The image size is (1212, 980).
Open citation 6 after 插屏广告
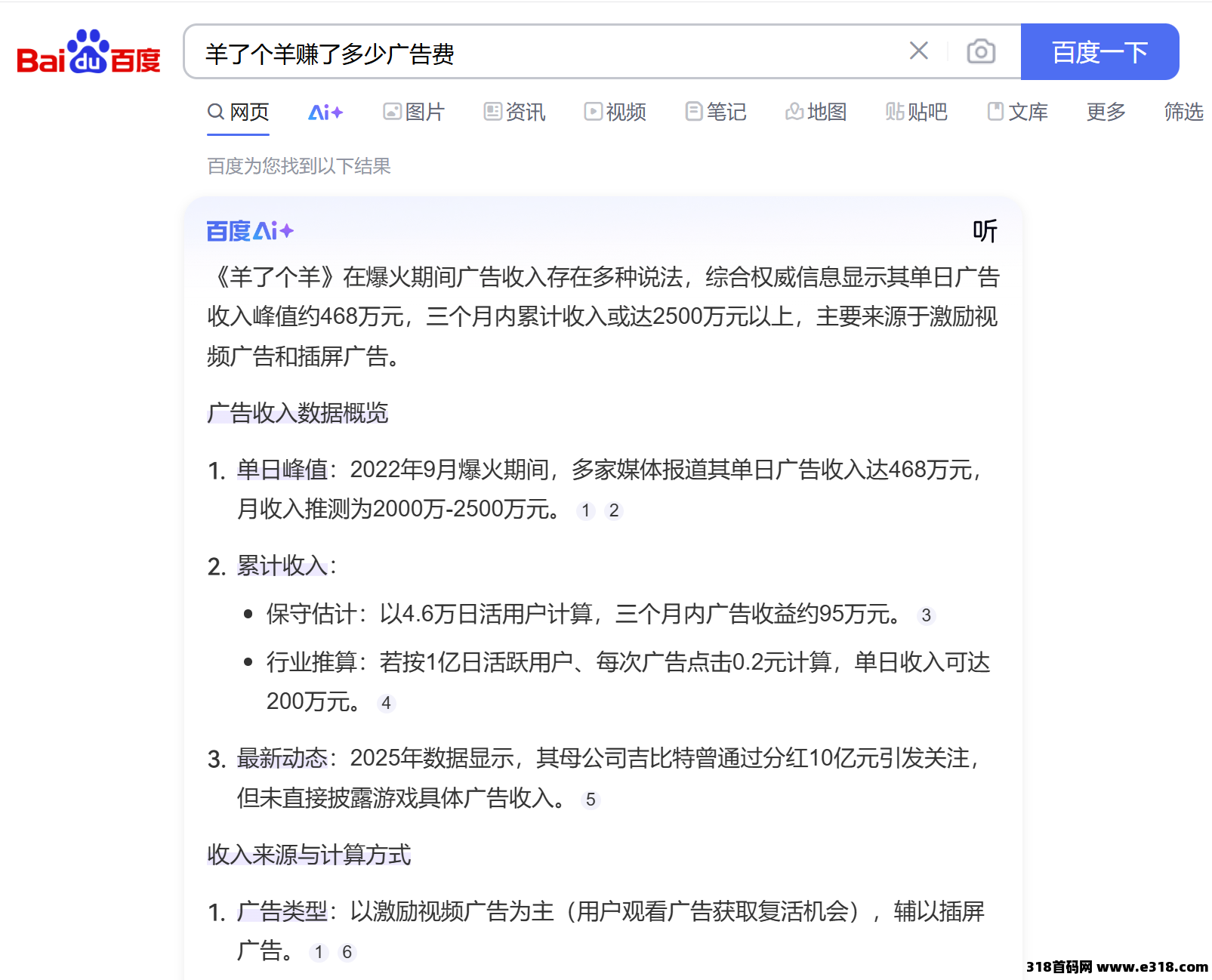tap(347, 952)
